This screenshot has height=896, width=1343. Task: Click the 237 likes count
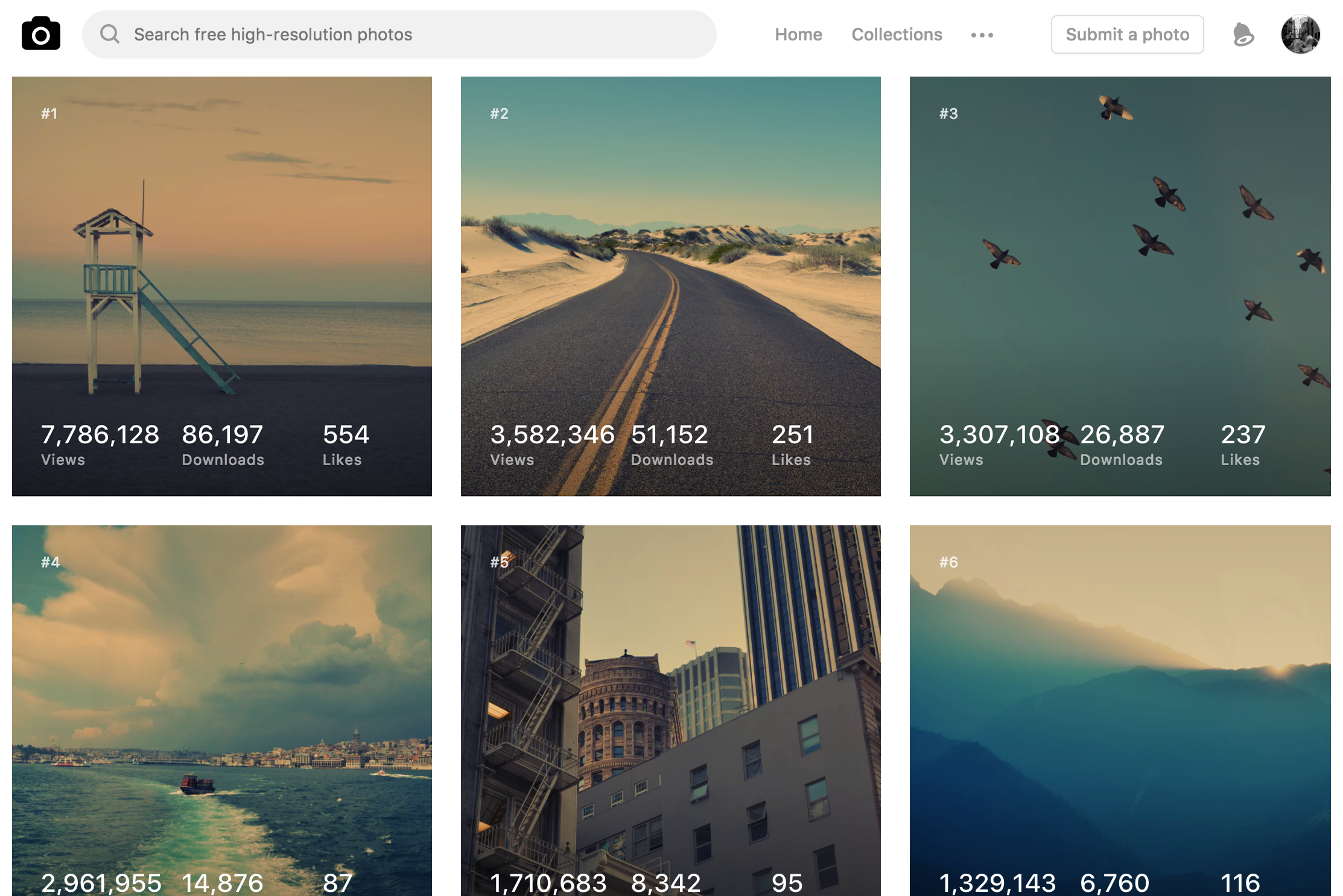click(x=1243, y=435)
